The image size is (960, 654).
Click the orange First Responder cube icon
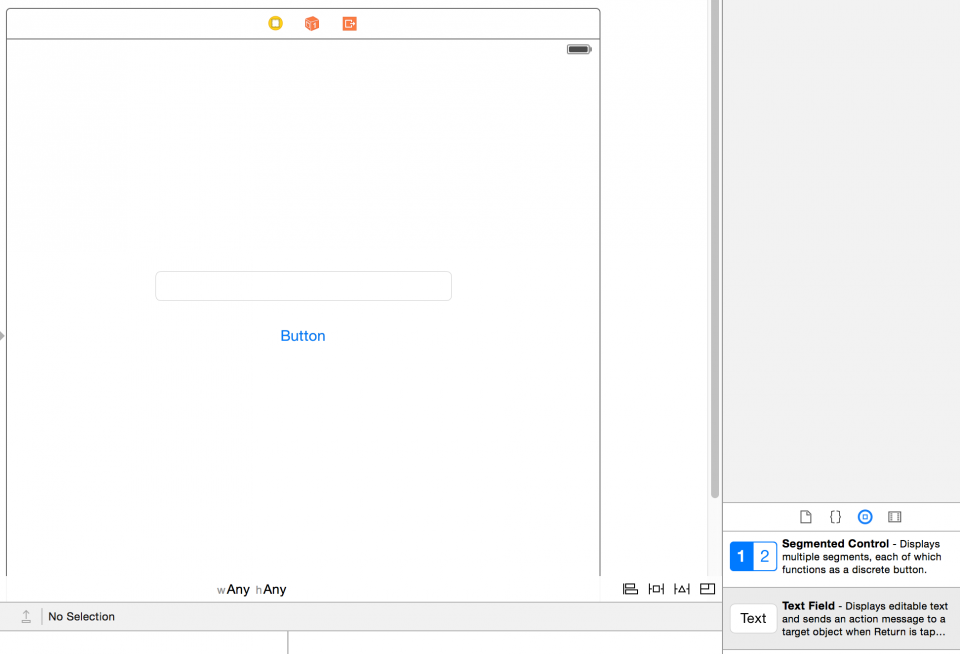click(x=311, y=23)
